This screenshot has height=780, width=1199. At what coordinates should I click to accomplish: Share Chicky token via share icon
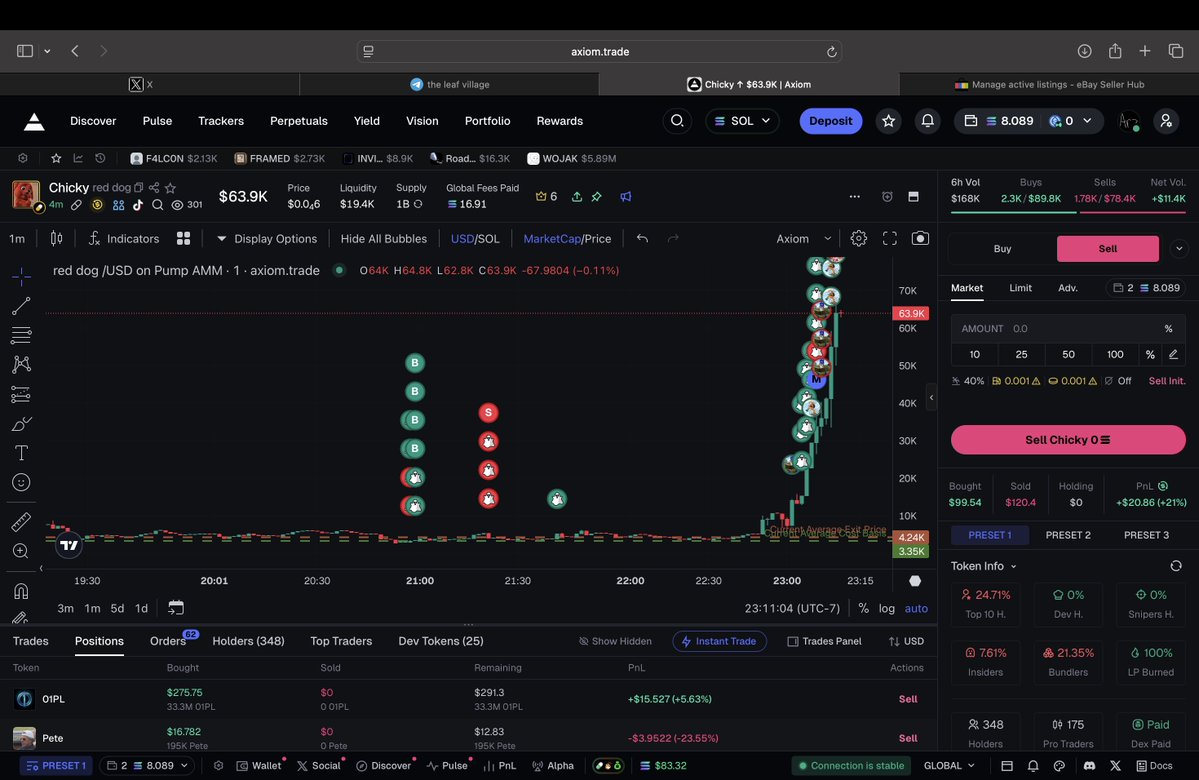pos(154,187)
